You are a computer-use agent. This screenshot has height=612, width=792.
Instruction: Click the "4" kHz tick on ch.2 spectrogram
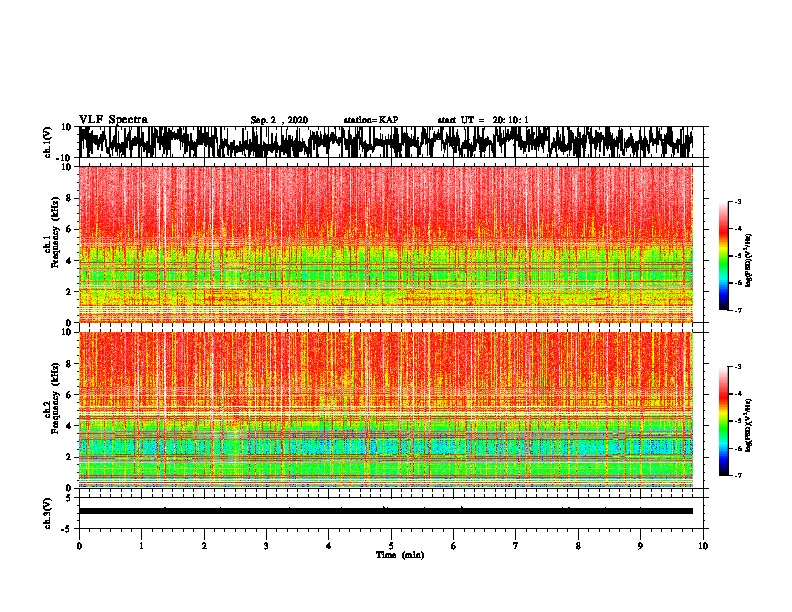pos(69,426)
